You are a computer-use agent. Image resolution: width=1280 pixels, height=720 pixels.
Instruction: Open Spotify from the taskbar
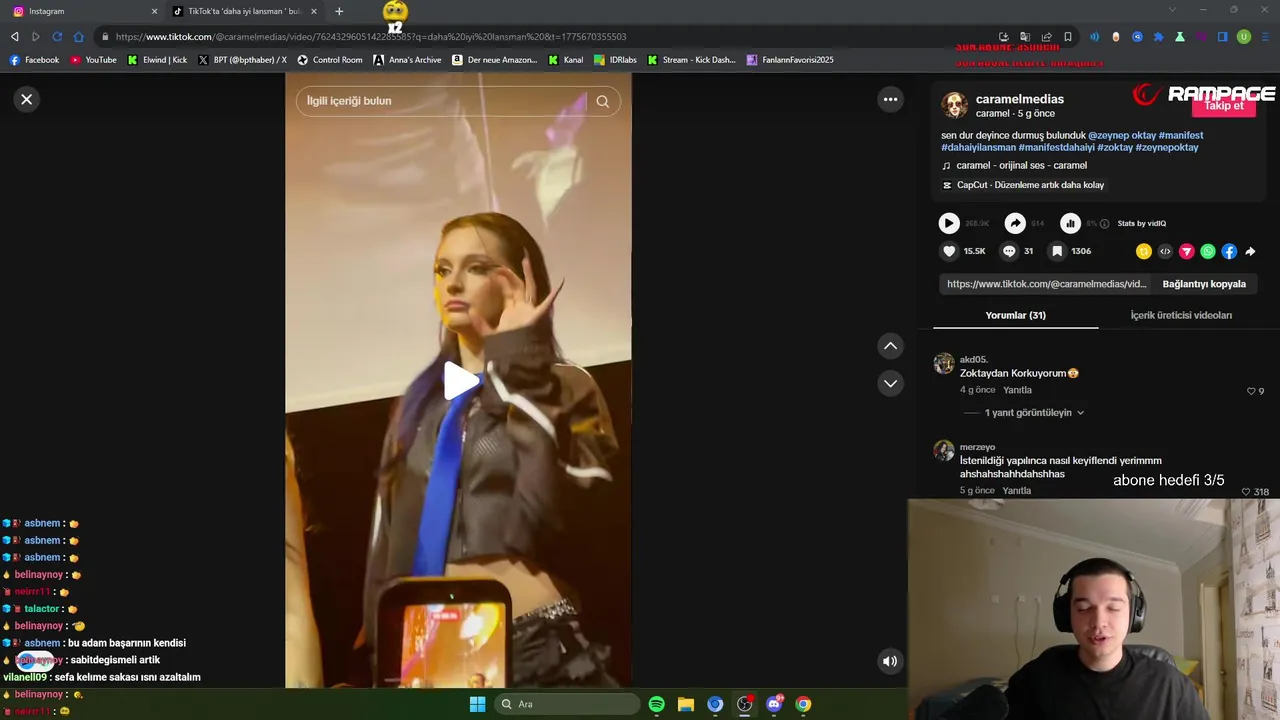pyautogui.click(x=656, y=704)
